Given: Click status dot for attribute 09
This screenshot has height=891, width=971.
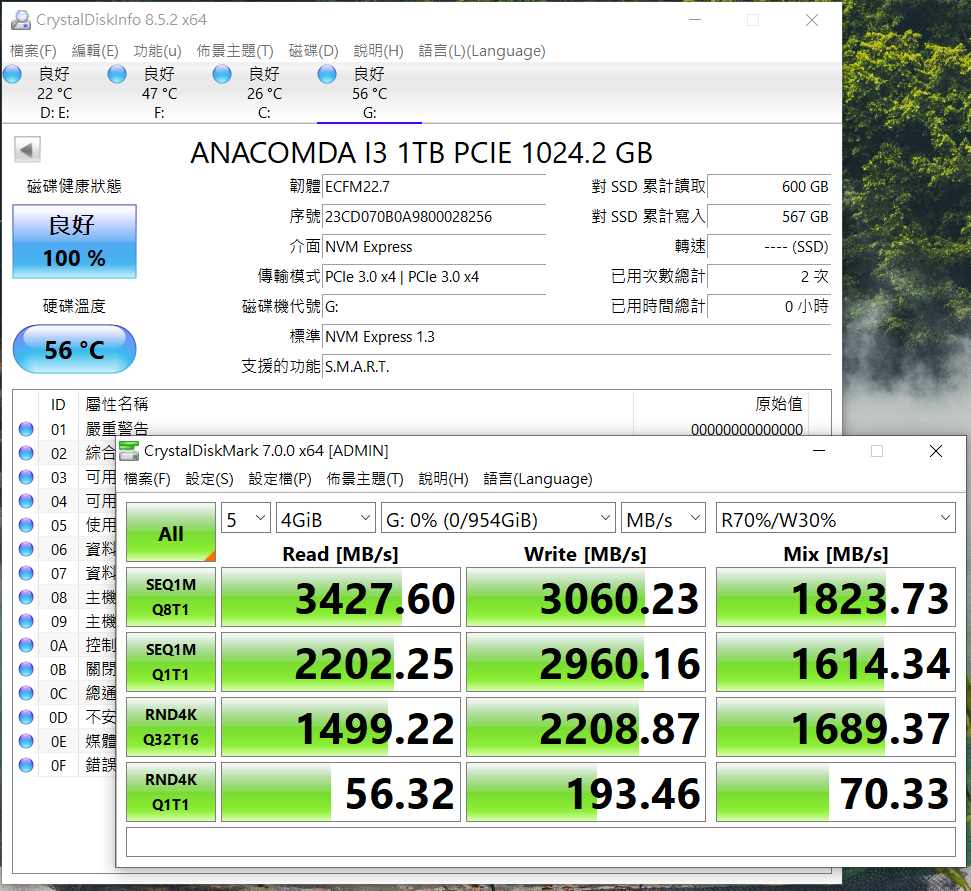Looking at the screenshot, I should pos(26,621).
